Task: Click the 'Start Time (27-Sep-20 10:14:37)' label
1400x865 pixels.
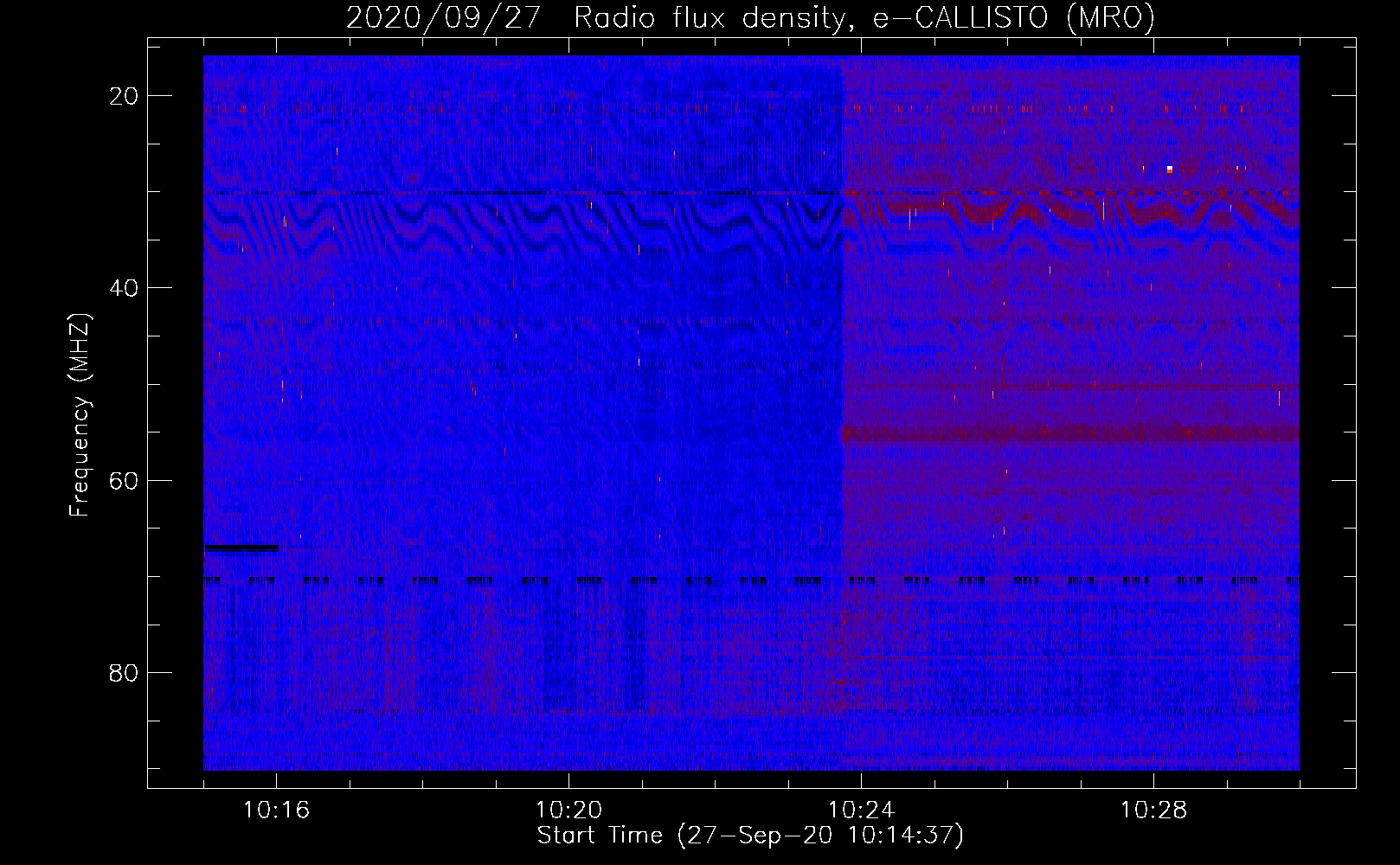Action: 750,836
